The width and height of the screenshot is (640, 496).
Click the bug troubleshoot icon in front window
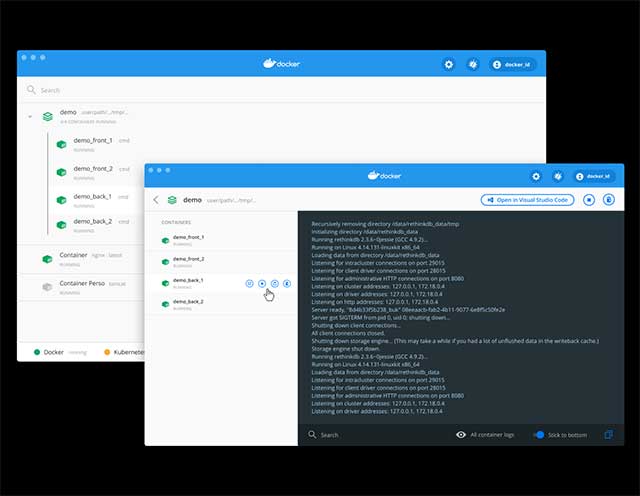coord(558,176)
